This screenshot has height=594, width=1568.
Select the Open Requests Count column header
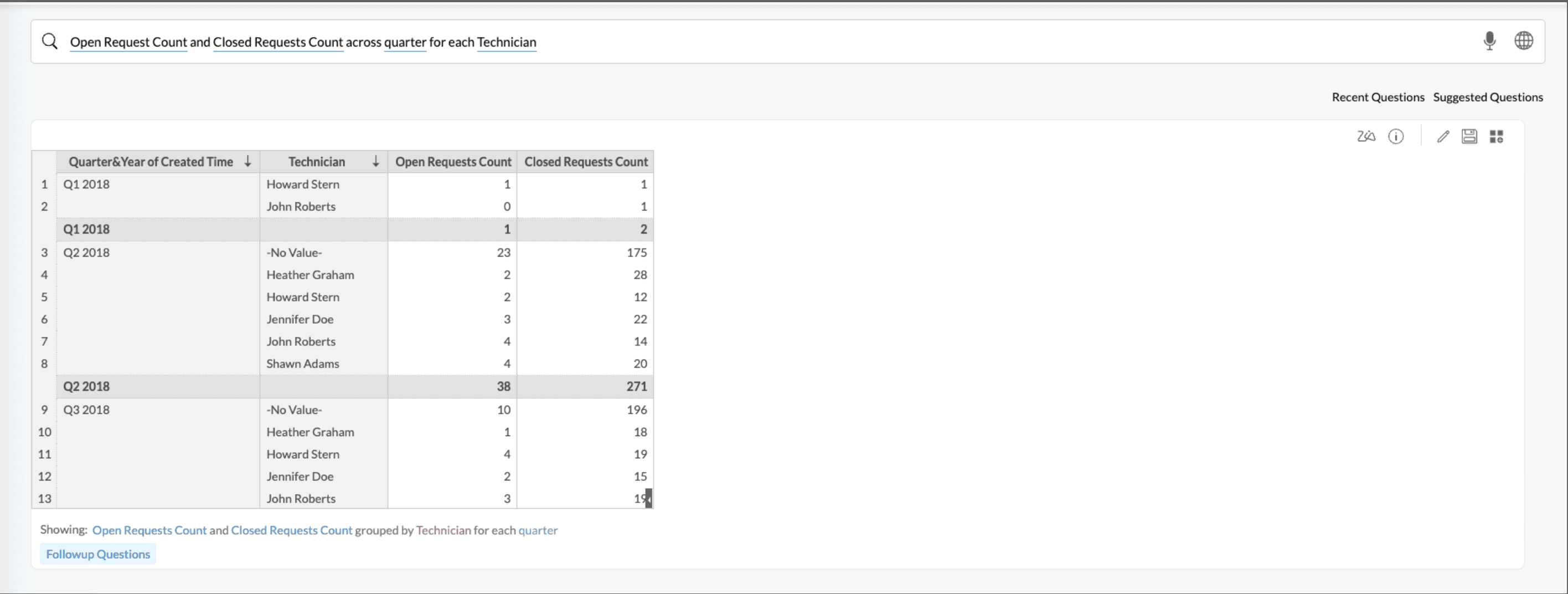453,161
